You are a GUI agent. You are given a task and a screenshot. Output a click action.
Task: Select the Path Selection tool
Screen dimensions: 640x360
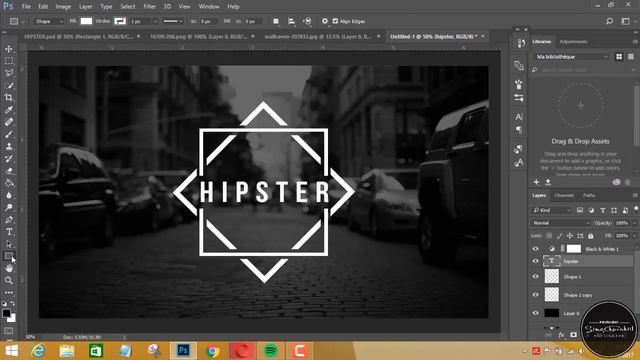[9, 244]
